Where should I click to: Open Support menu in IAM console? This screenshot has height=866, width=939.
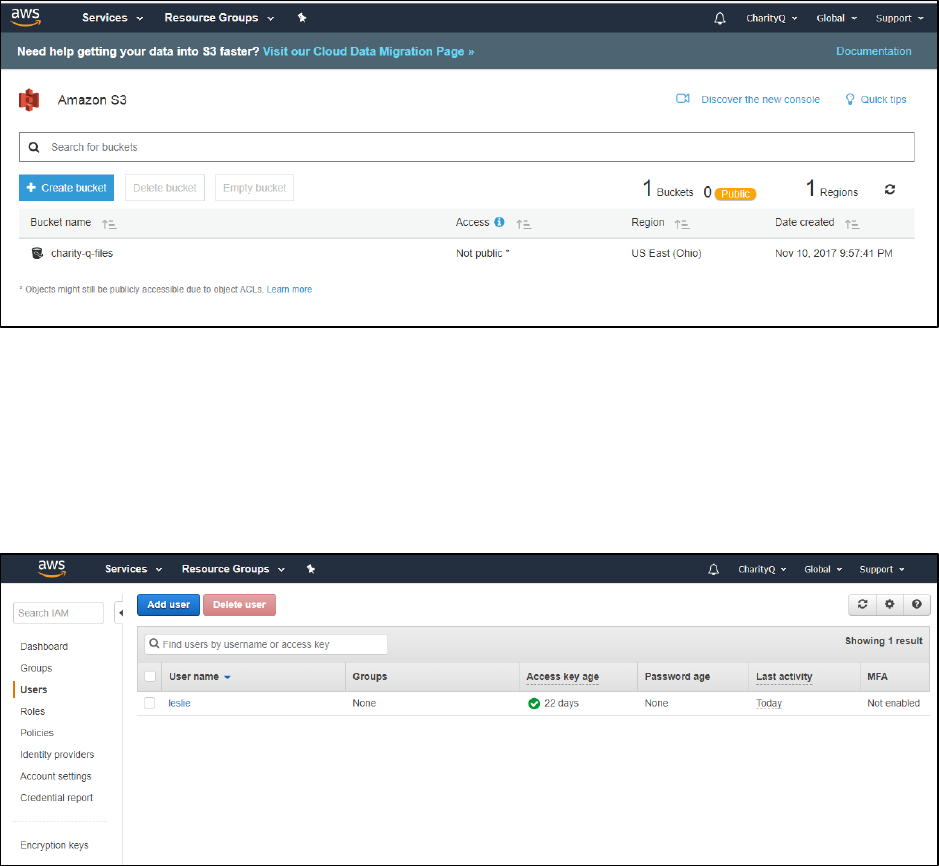coord(882,570)
